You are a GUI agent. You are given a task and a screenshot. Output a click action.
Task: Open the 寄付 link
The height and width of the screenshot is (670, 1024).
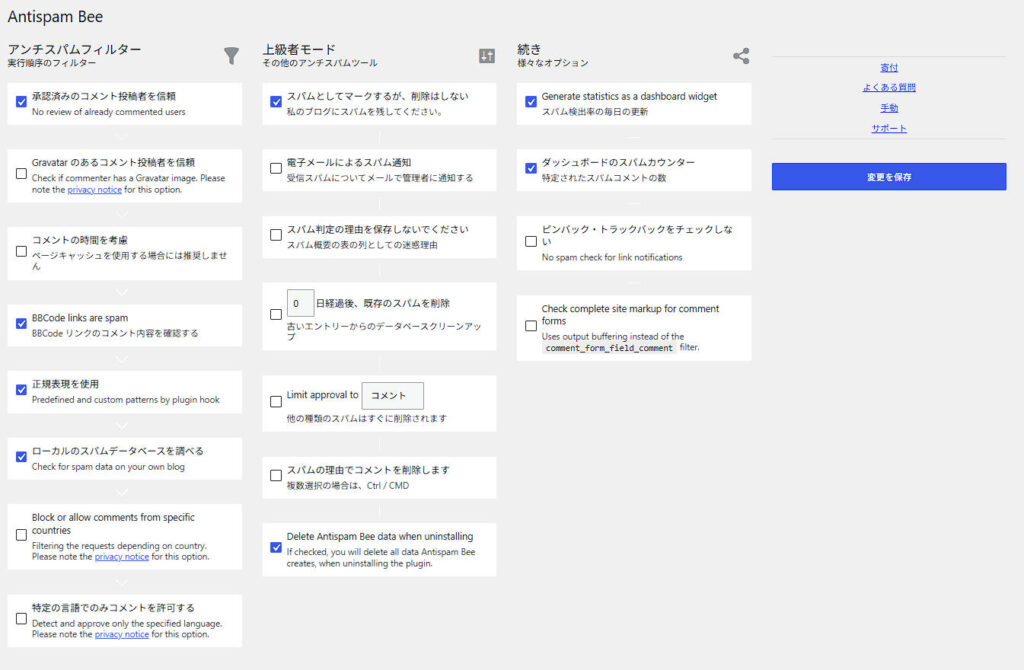pos(889,67)
